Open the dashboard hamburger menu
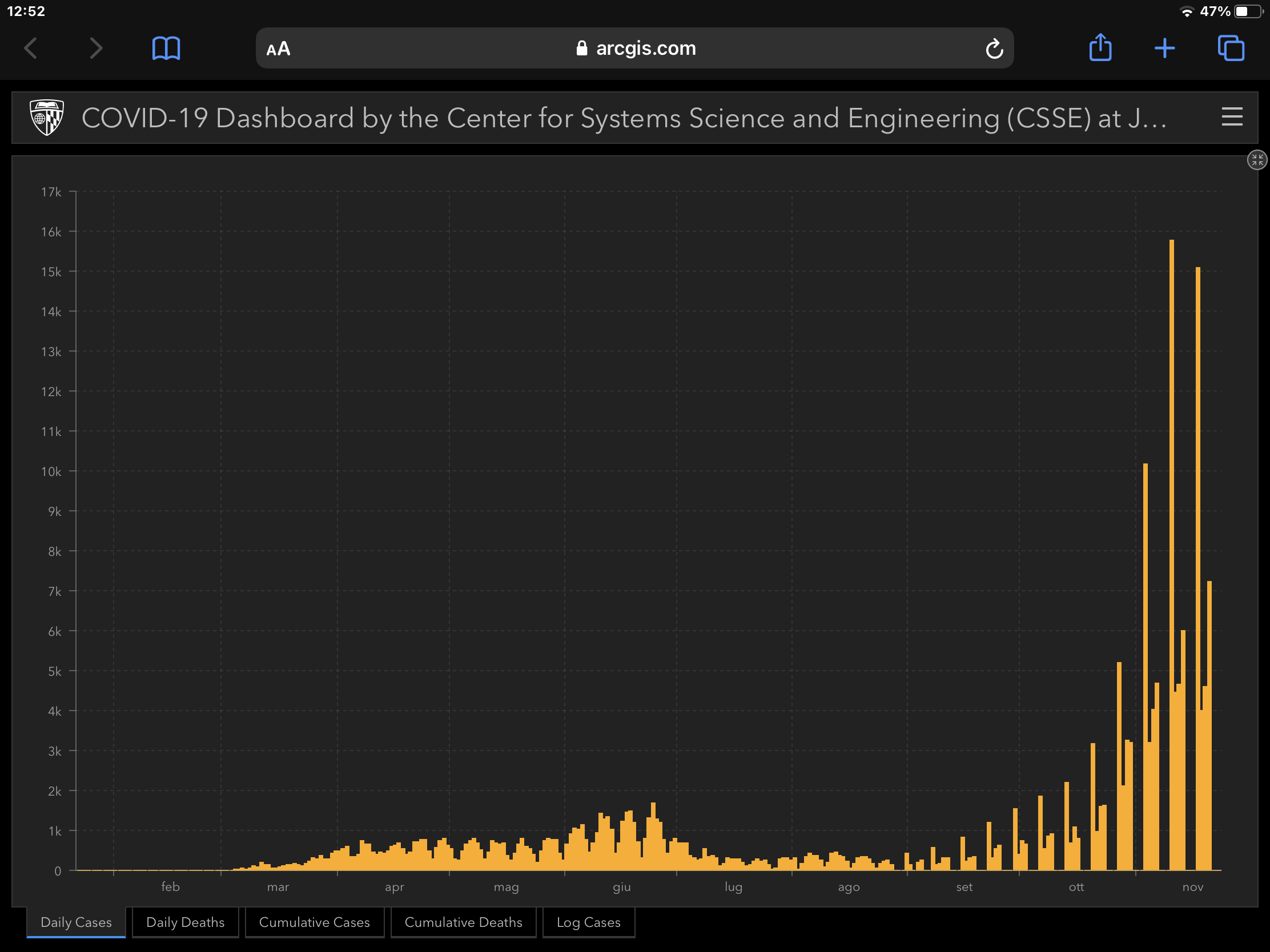Screen dimensions: 1270x952 [1232, 117]
